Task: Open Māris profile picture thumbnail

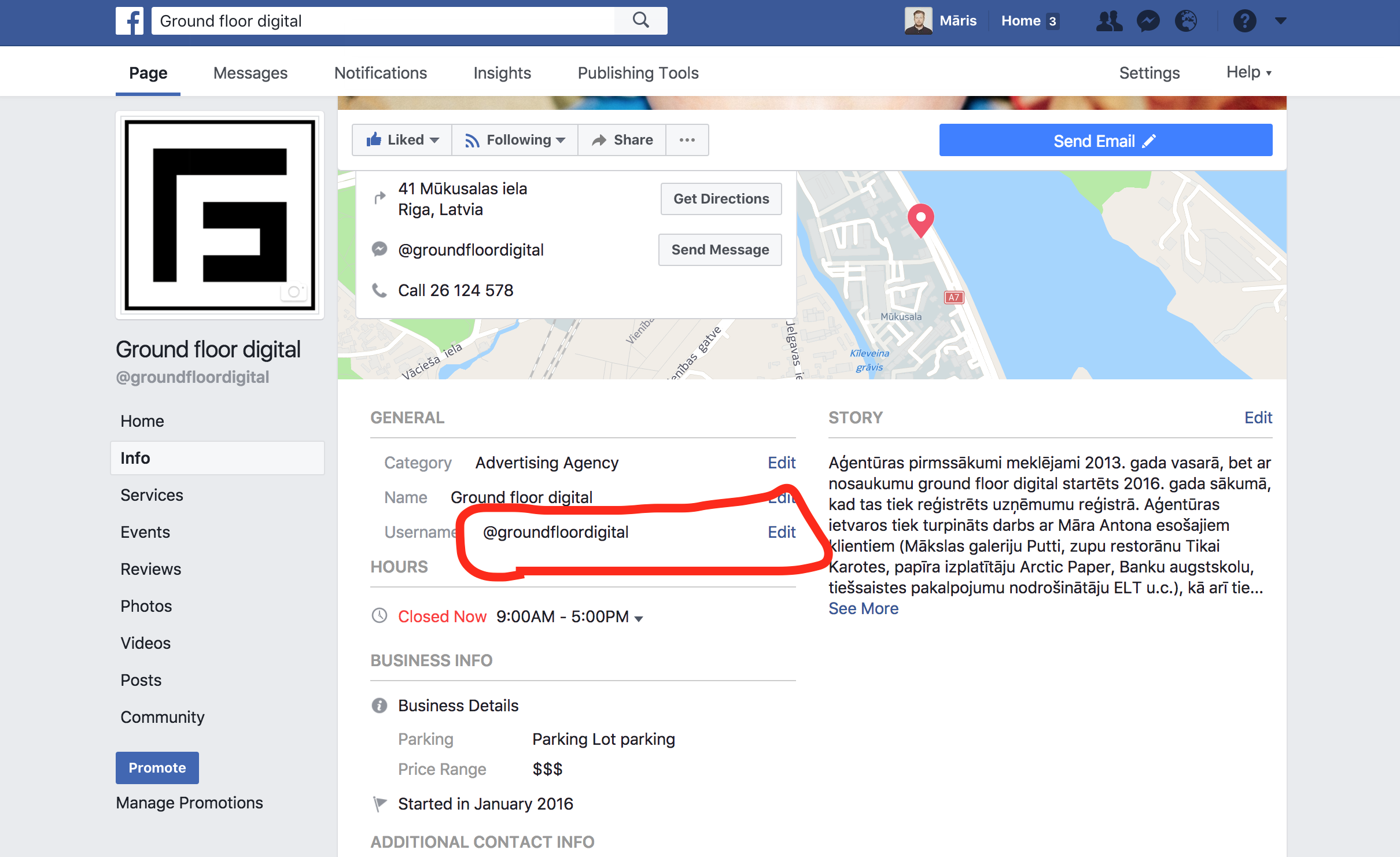Action: pyautogui.click(x=918, y=21)
